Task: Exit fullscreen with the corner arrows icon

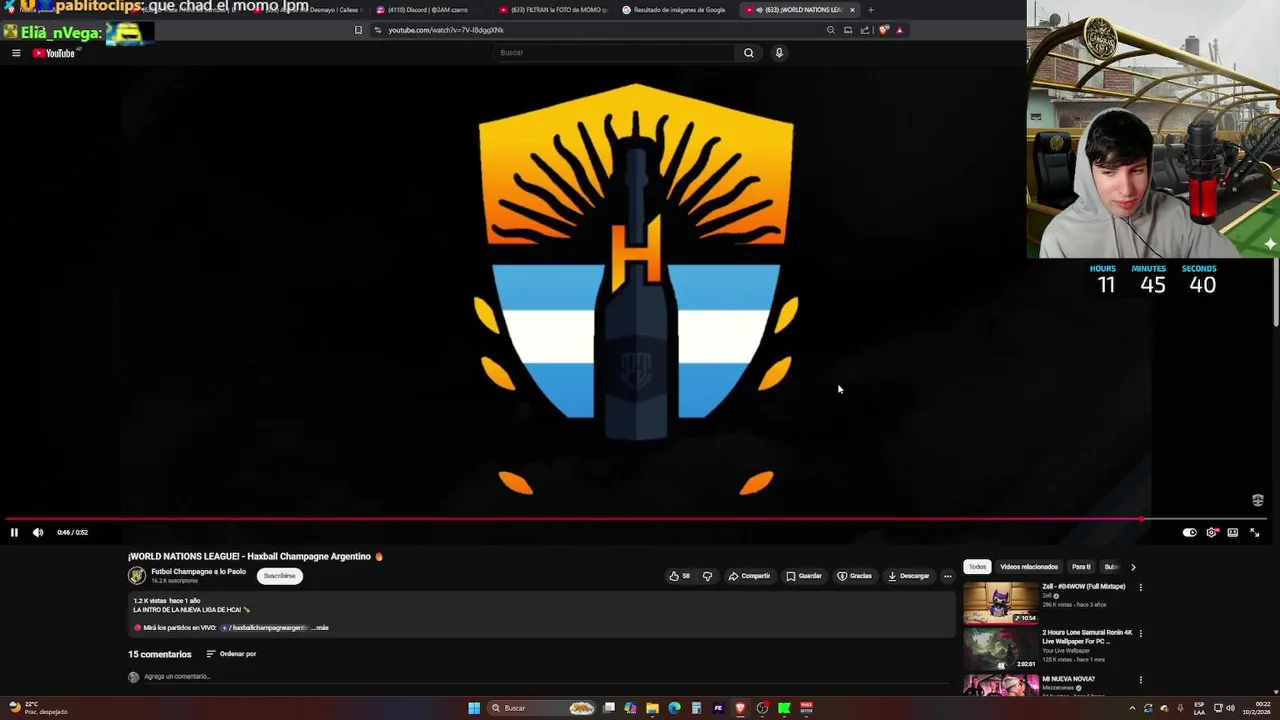Action: 1255,533
